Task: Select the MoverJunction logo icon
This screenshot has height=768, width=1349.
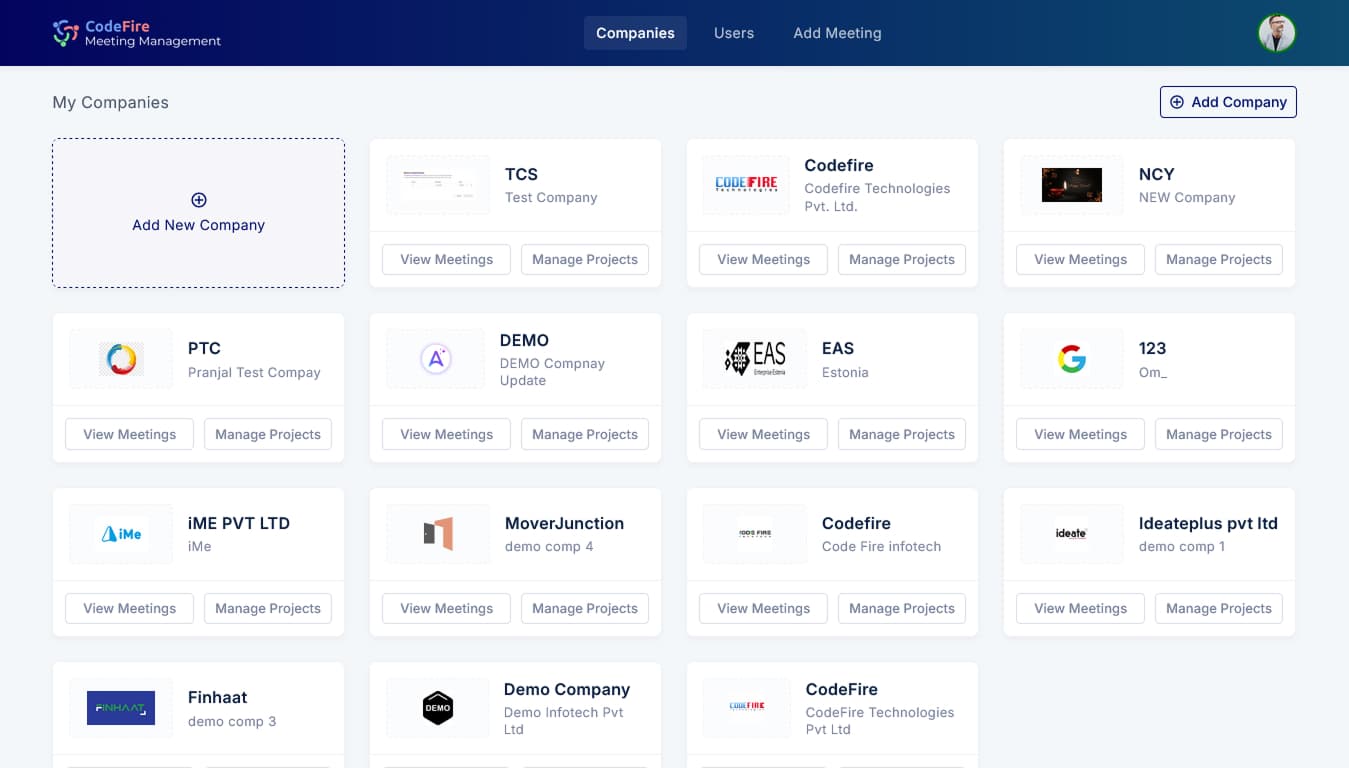Action: [438, 534]
